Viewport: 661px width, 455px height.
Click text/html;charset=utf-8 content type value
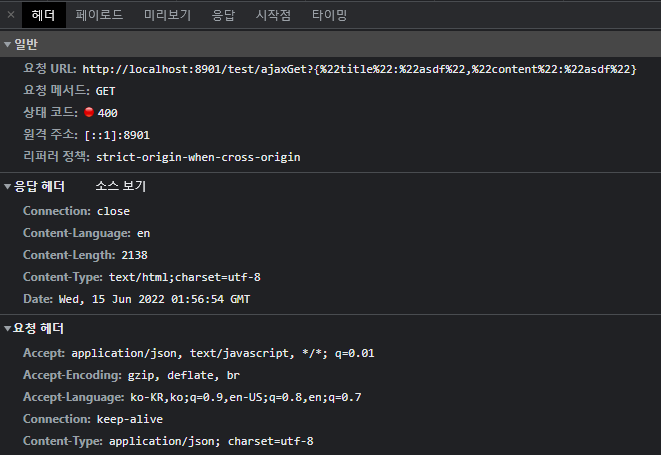(185, 277)
